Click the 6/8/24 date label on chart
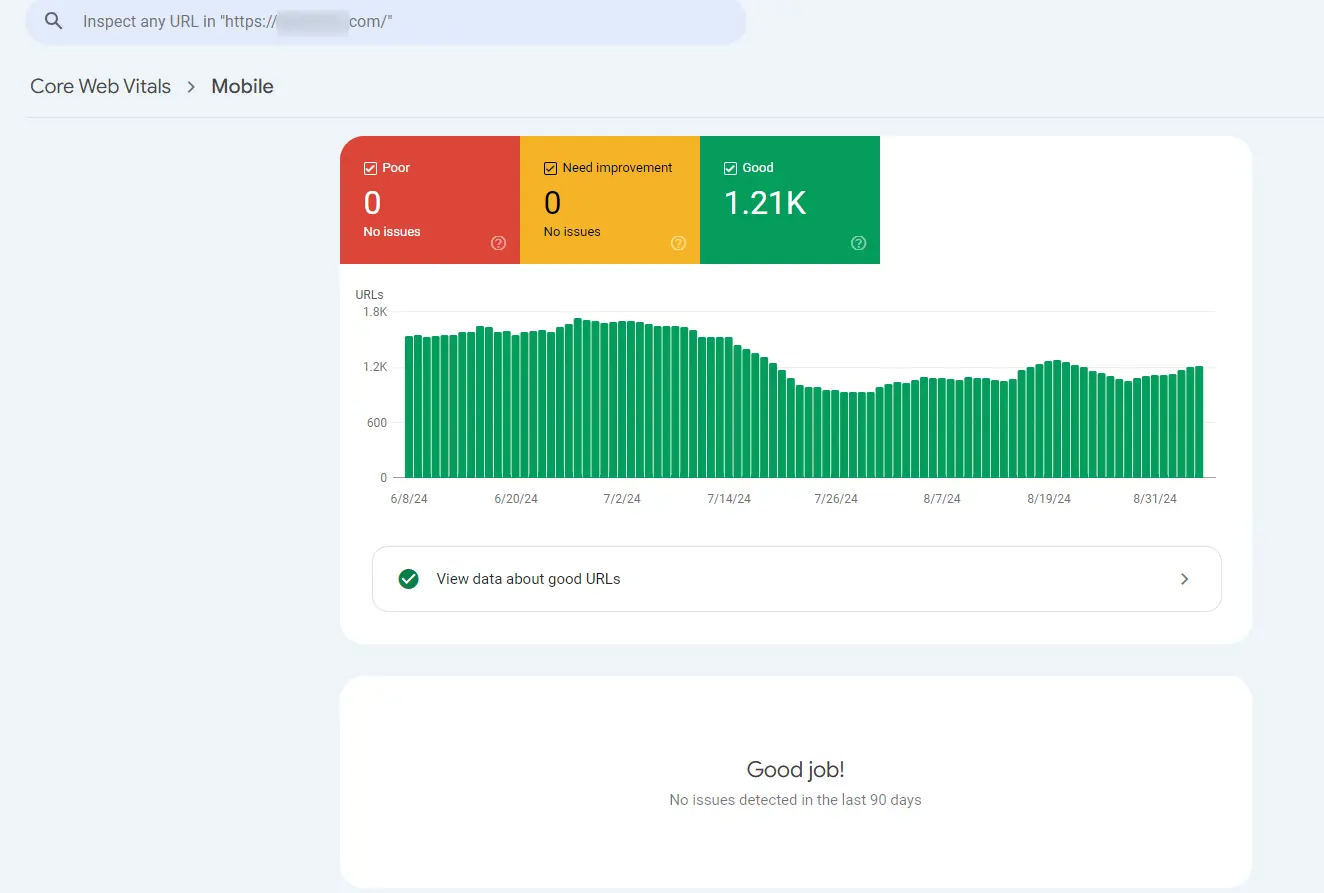This screenshot has width=1324, height=893. click(x=410, y=499)
